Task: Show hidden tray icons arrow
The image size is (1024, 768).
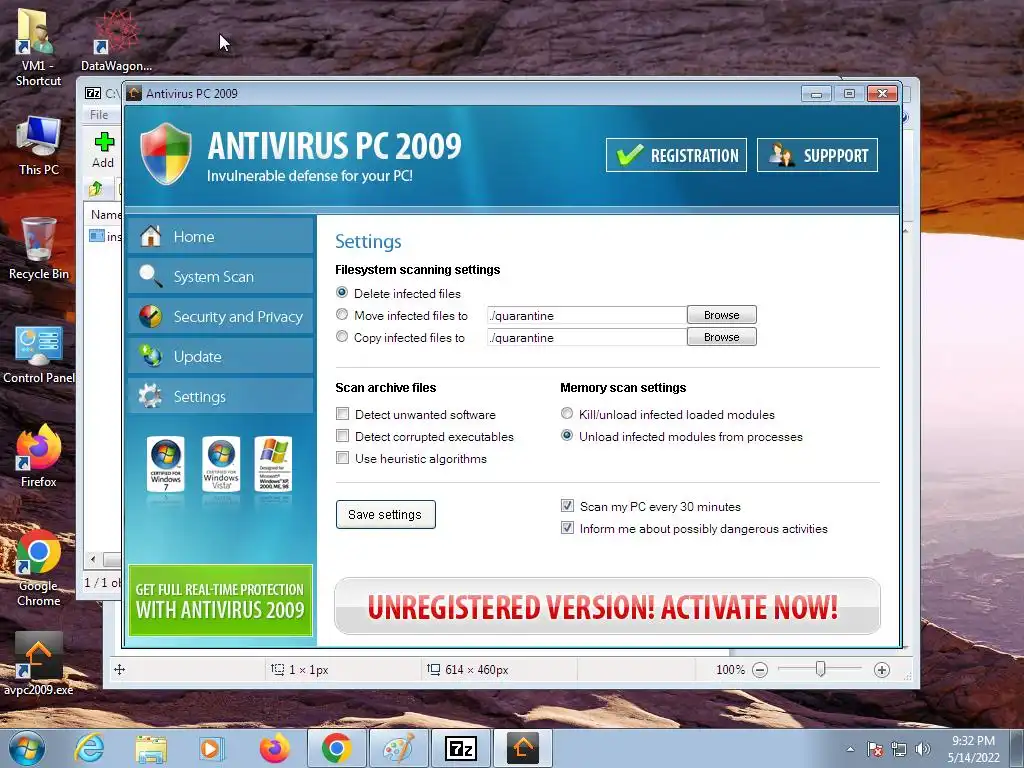Action: point(850,749)
